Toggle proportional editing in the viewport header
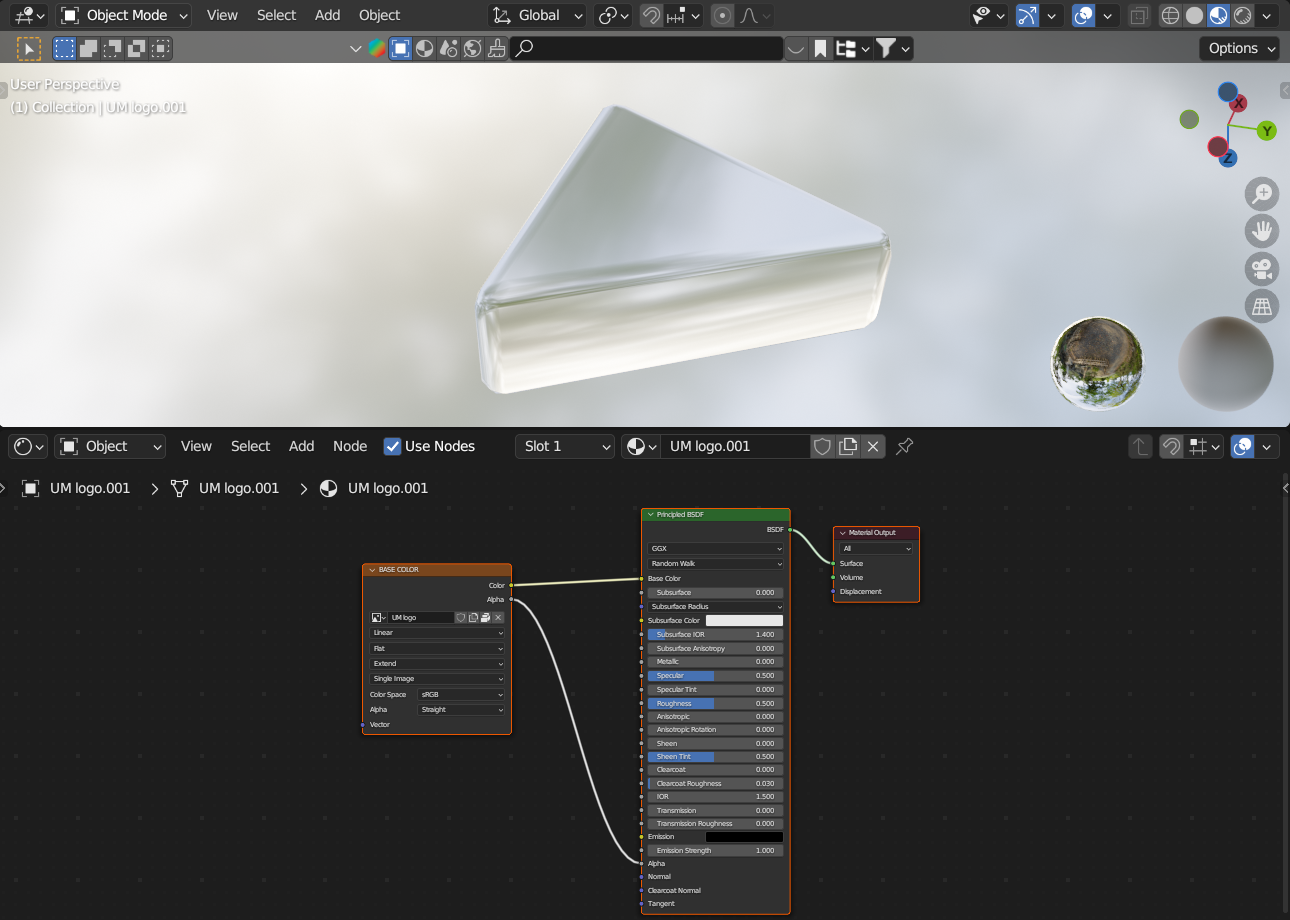1290x920 pixels. pyautogui.click(x=722, y=15)
